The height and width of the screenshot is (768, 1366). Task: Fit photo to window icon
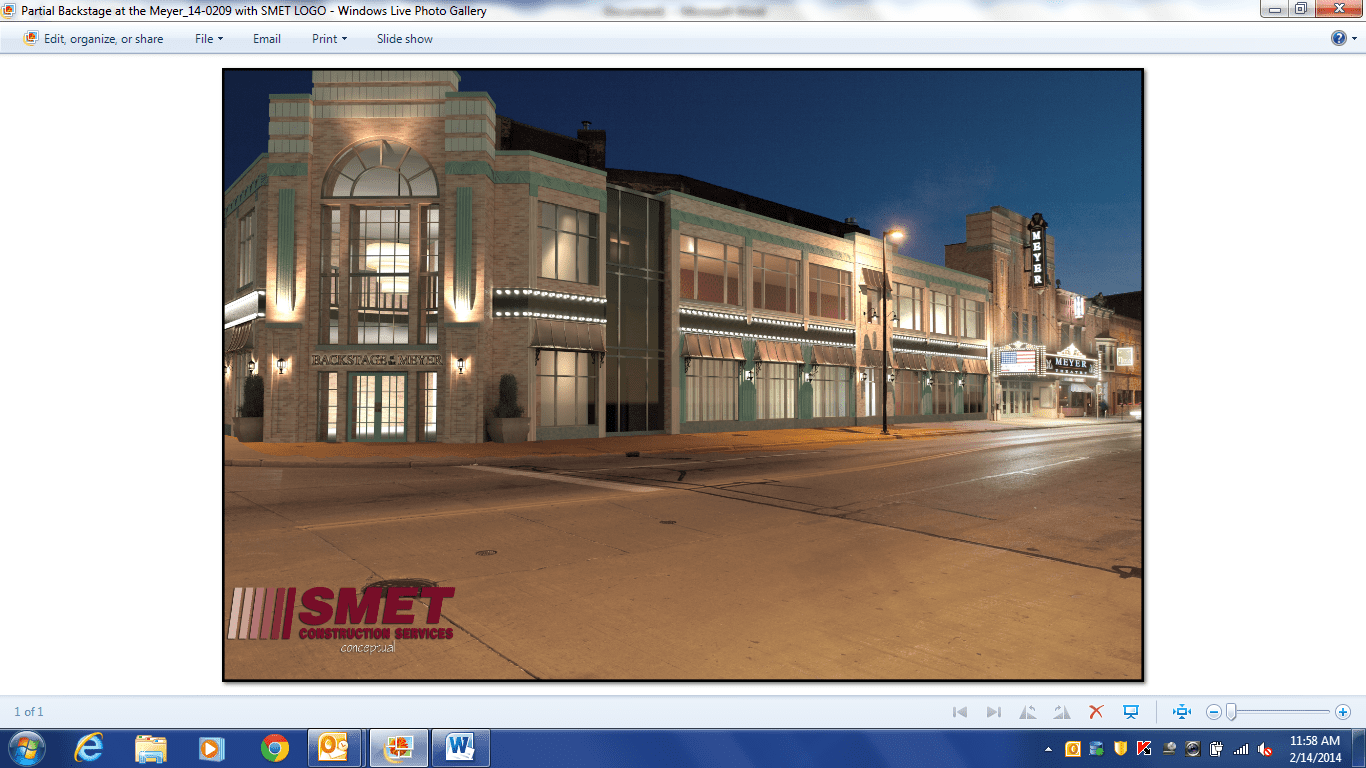(x=1182, y=712)
